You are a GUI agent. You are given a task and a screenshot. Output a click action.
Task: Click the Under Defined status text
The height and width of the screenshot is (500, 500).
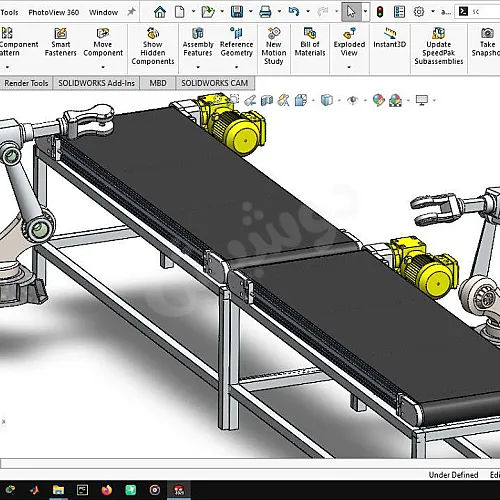click(x=453, y=475)
